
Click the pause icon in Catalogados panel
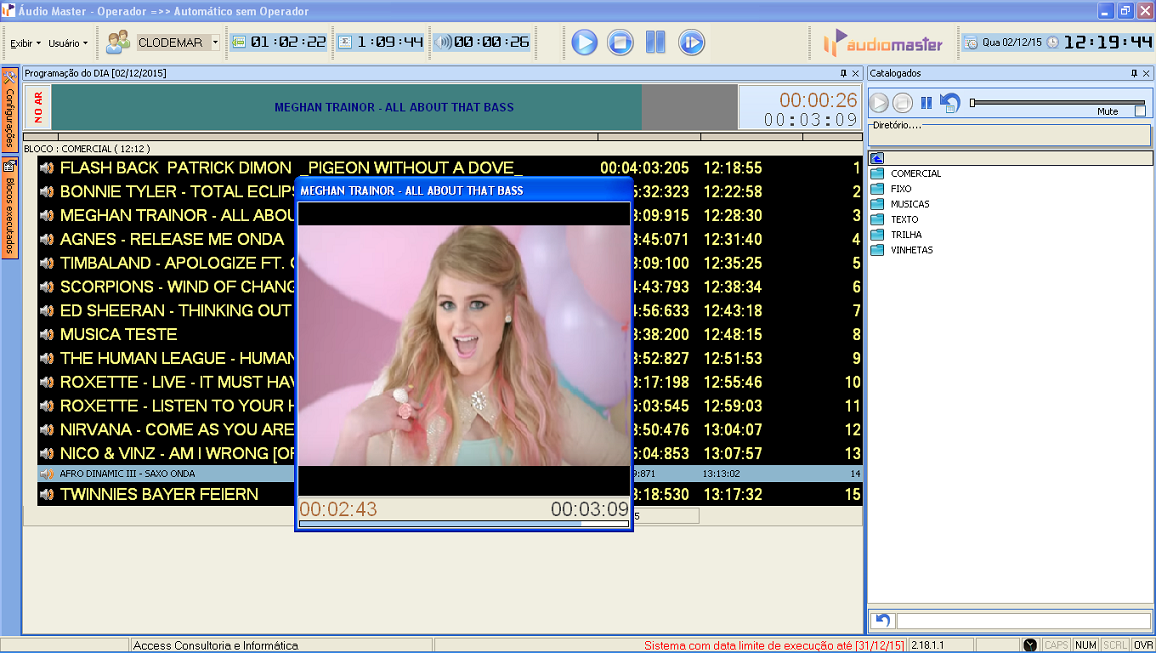926,102
